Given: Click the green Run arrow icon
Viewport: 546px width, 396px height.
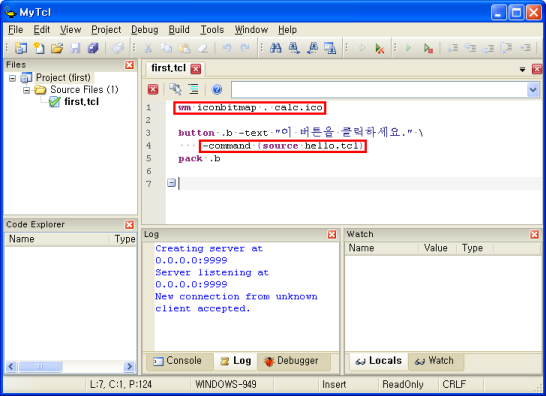Looking at the screenshot, I should [x=408, y=48].
